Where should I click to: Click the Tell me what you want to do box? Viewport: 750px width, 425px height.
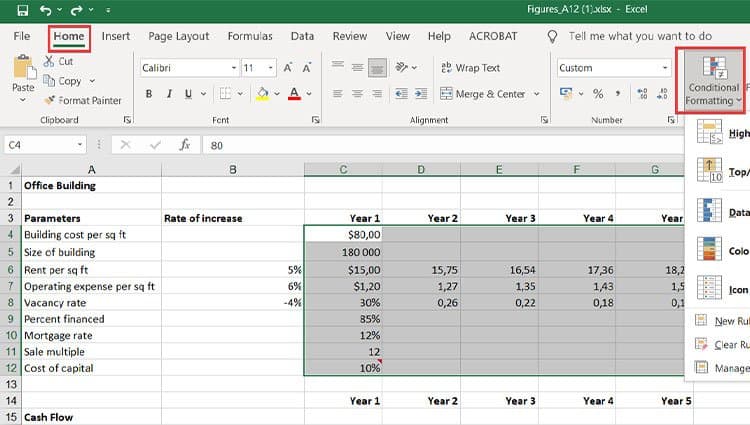click(x=640, y=36)
